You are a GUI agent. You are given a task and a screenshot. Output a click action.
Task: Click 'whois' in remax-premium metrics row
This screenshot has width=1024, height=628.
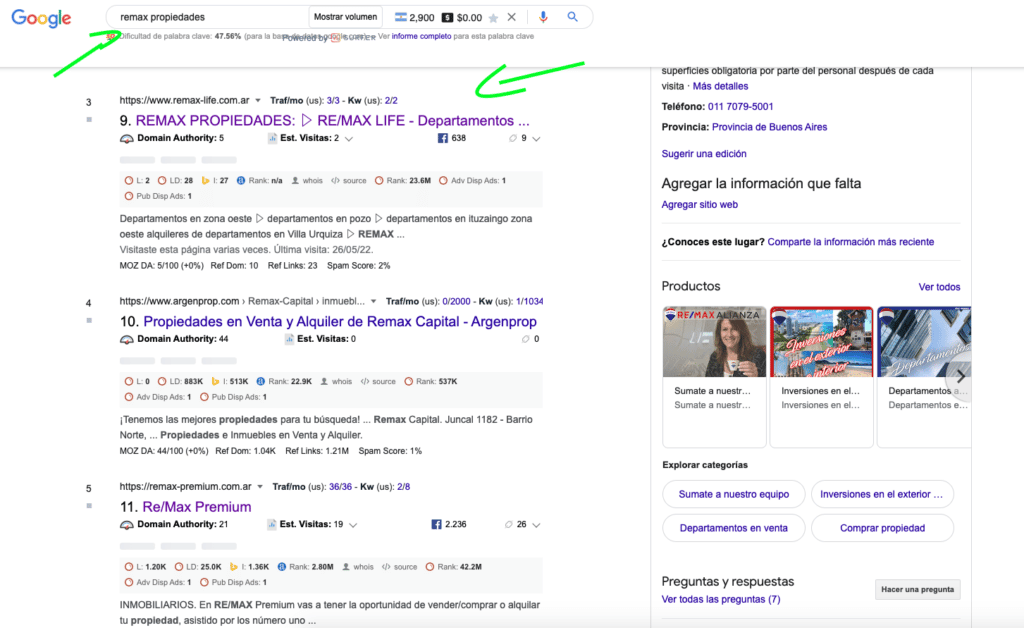pos(358,567)
